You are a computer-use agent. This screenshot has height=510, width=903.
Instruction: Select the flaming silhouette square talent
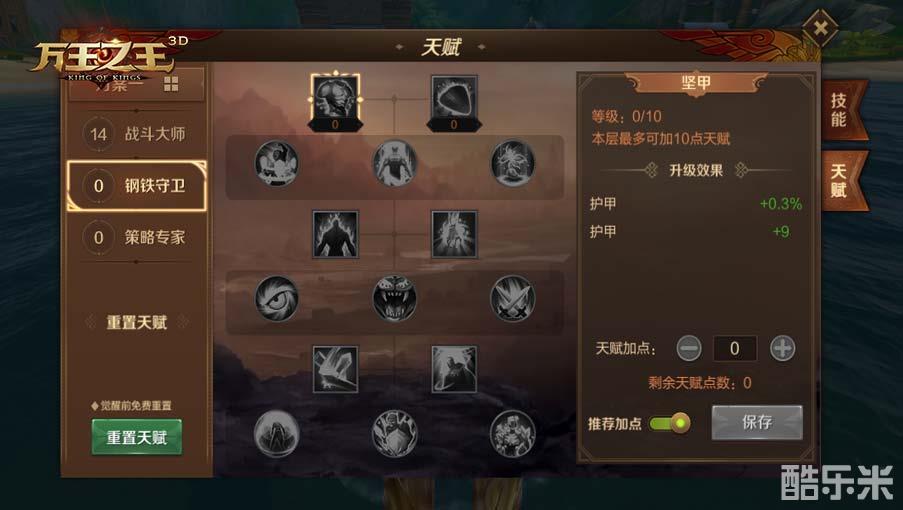[335, 234]
